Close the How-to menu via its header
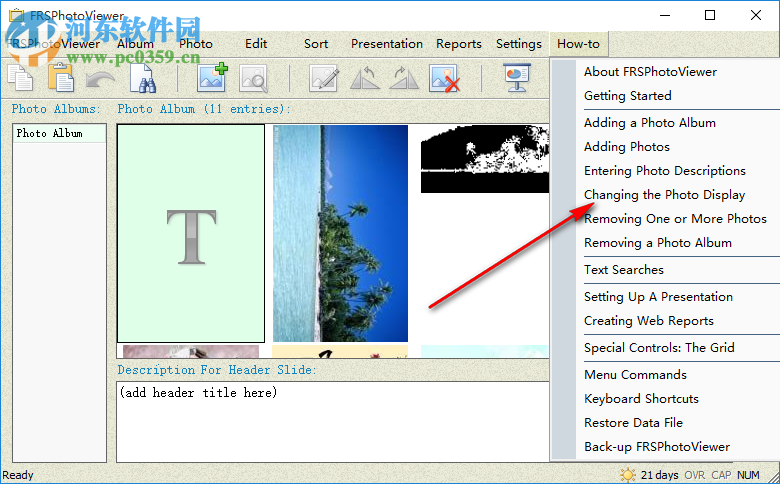780x484 pixels. coord(579,44)
